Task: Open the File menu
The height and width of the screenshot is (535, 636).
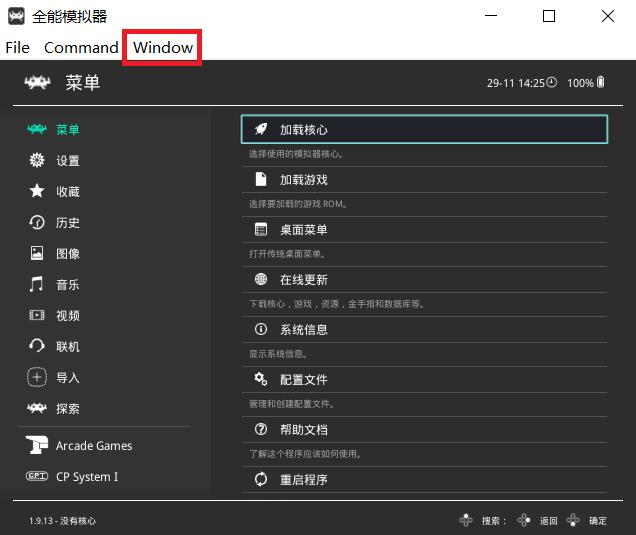Action: (x=17, y=48)
